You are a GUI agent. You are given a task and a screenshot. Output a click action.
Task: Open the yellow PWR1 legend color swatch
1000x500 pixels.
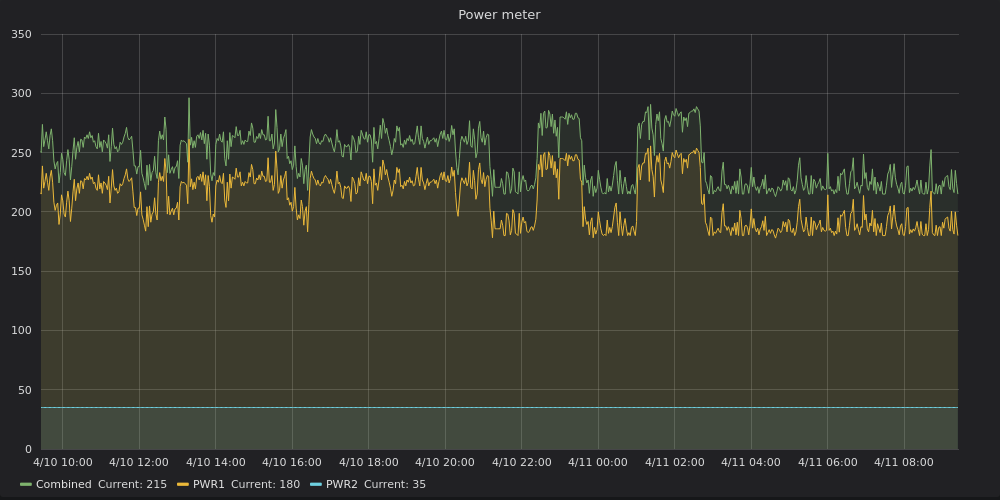click(183, 485)
